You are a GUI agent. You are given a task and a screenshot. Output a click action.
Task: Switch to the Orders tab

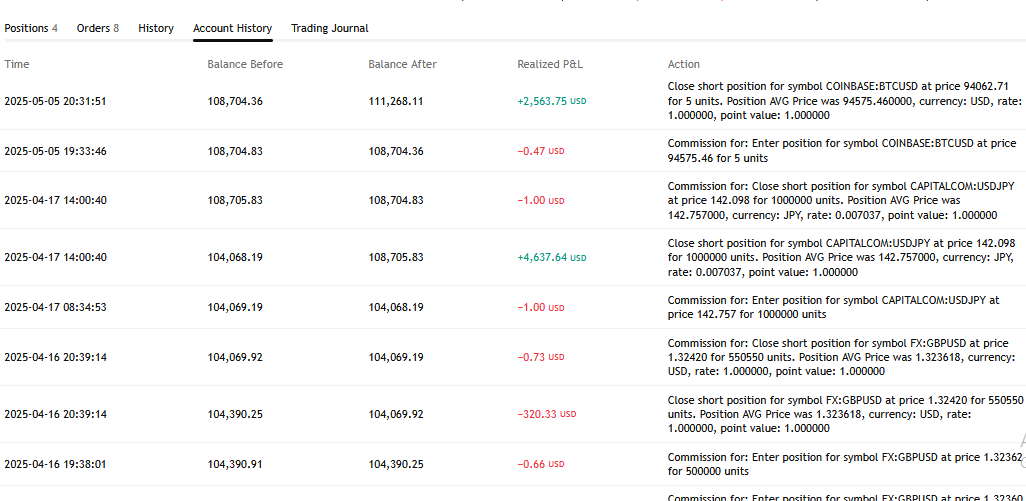pos(97,28)
